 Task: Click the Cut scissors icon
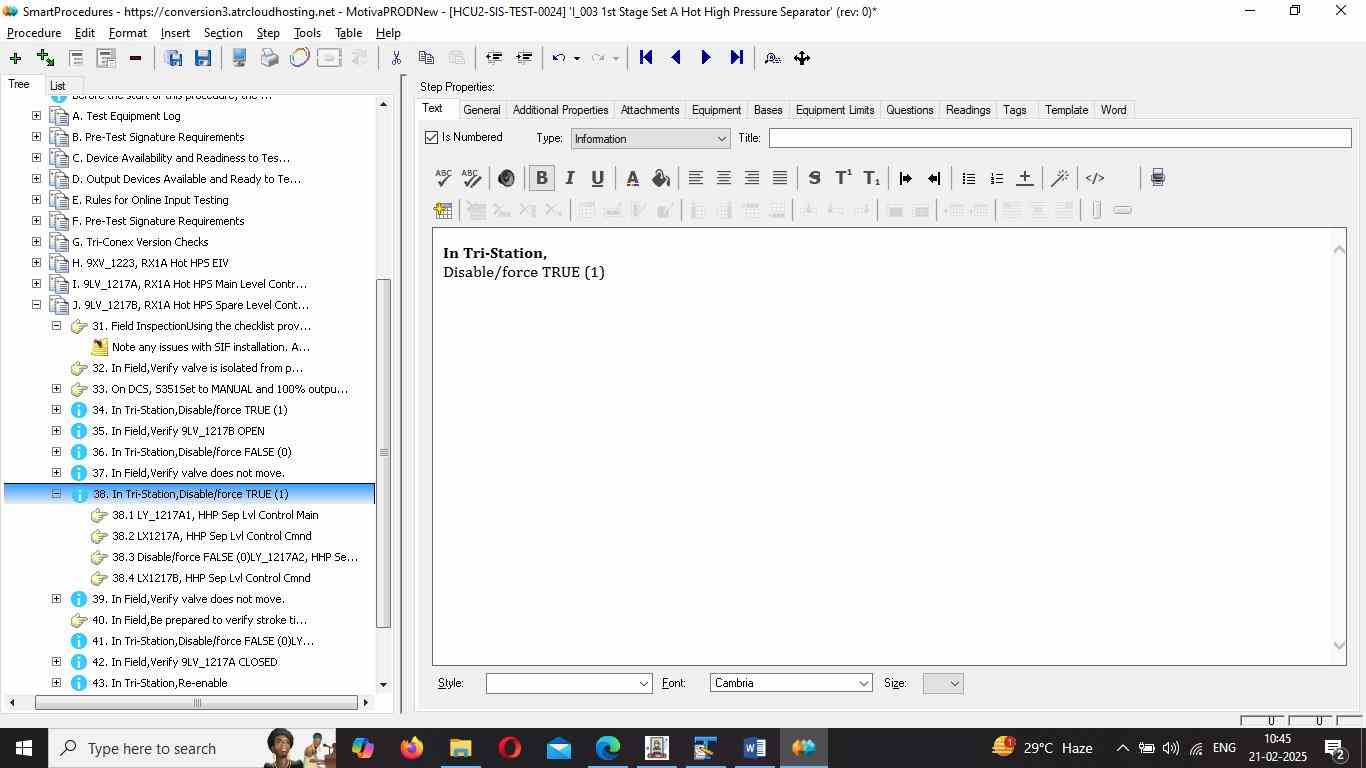[x=396, y=58]
